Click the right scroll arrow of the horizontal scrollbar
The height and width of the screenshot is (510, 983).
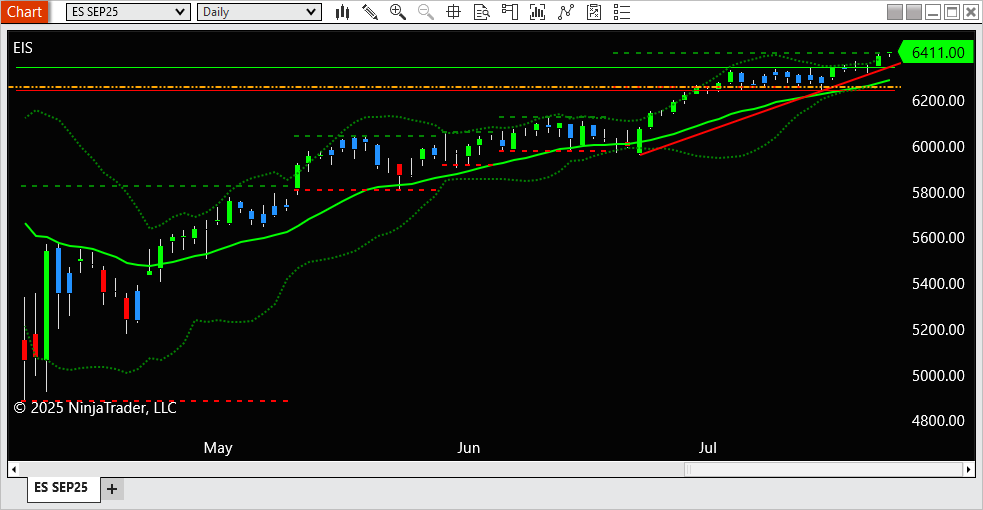pyautogui.click(x=969, y=469)
